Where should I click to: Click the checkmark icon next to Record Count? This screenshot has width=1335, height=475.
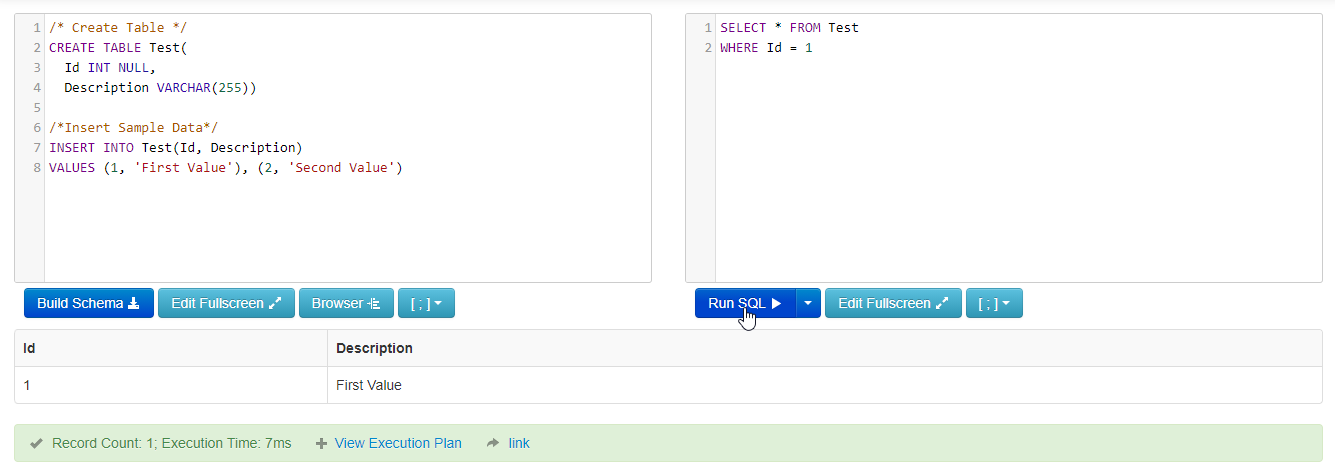click(36, 443)
